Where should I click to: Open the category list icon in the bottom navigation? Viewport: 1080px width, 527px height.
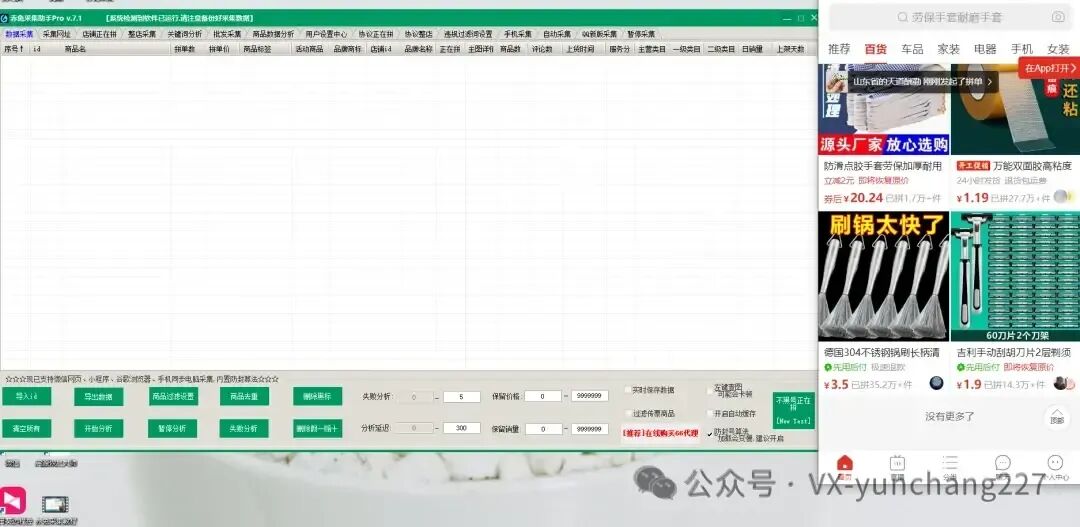tap(950, 463)
